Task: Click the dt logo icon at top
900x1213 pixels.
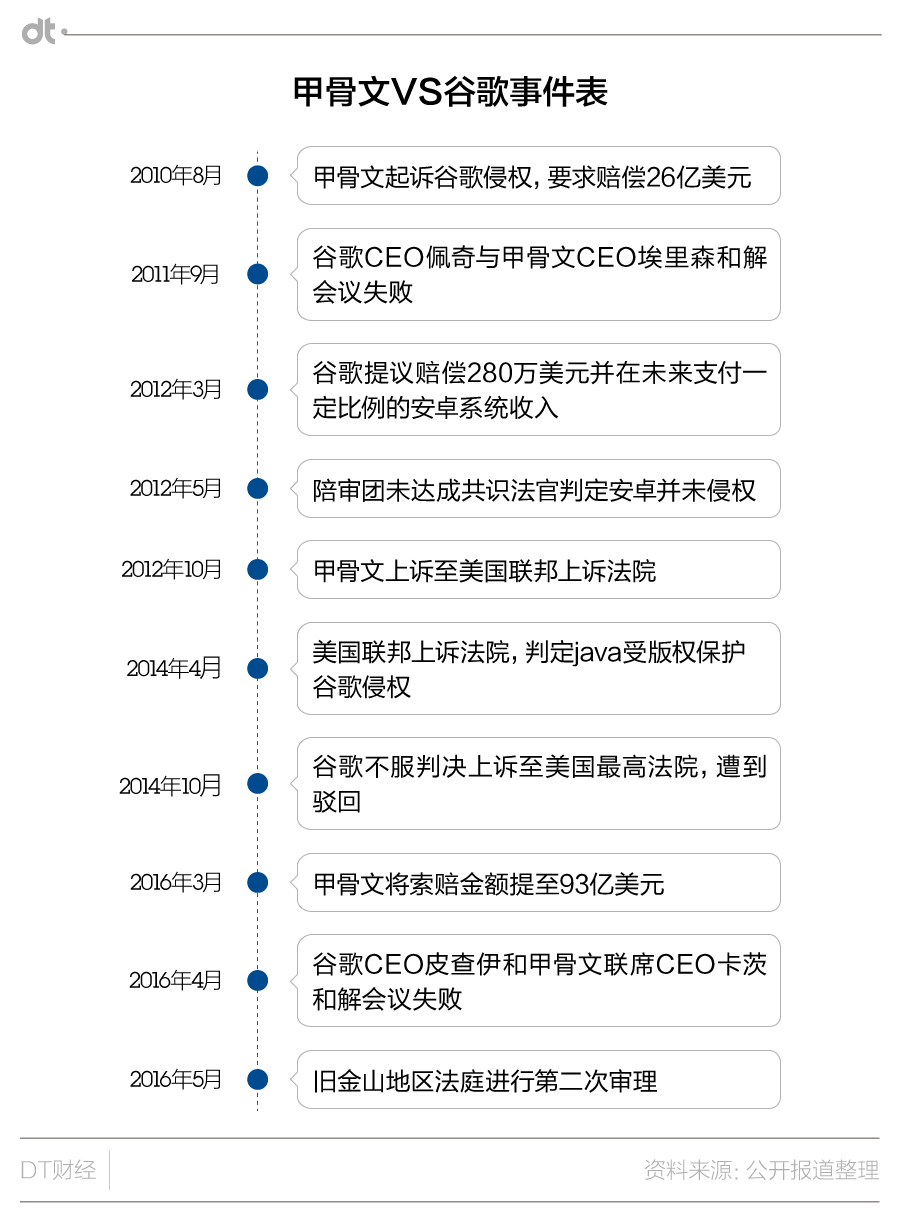Action: (x=42, y=33)
